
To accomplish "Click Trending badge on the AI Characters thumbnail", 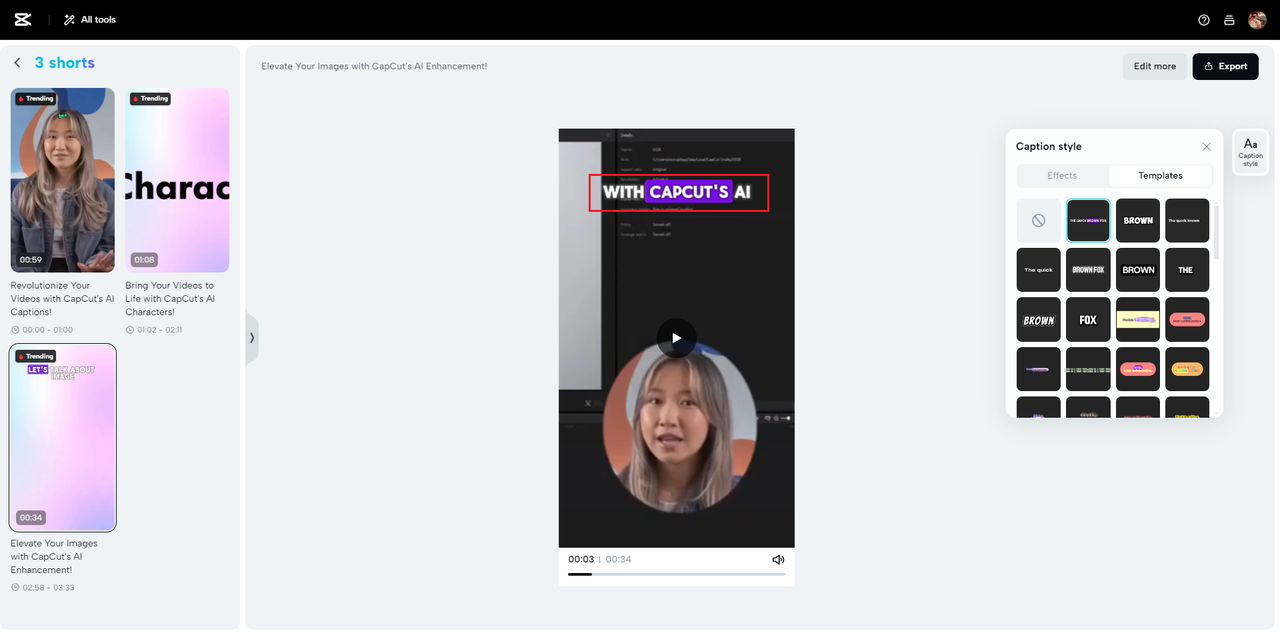I will click(150, 99).
